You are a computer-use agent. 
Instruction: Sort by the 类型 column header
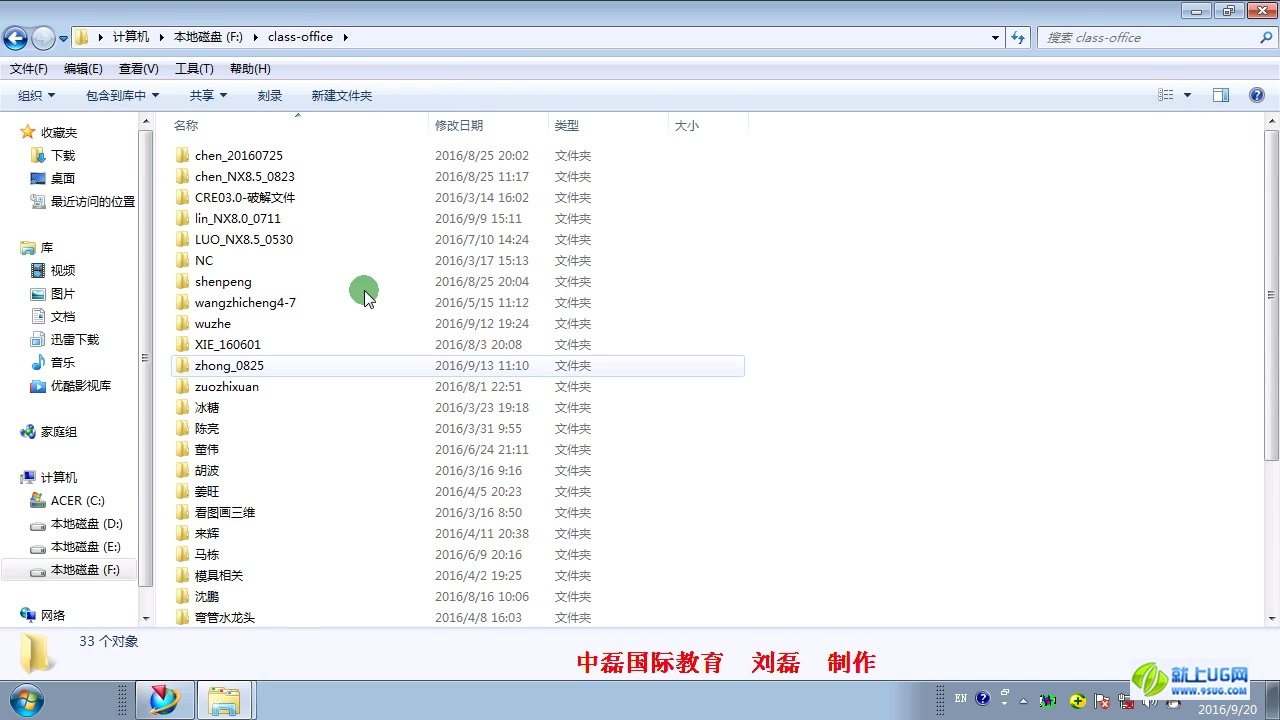coord(567,126)
